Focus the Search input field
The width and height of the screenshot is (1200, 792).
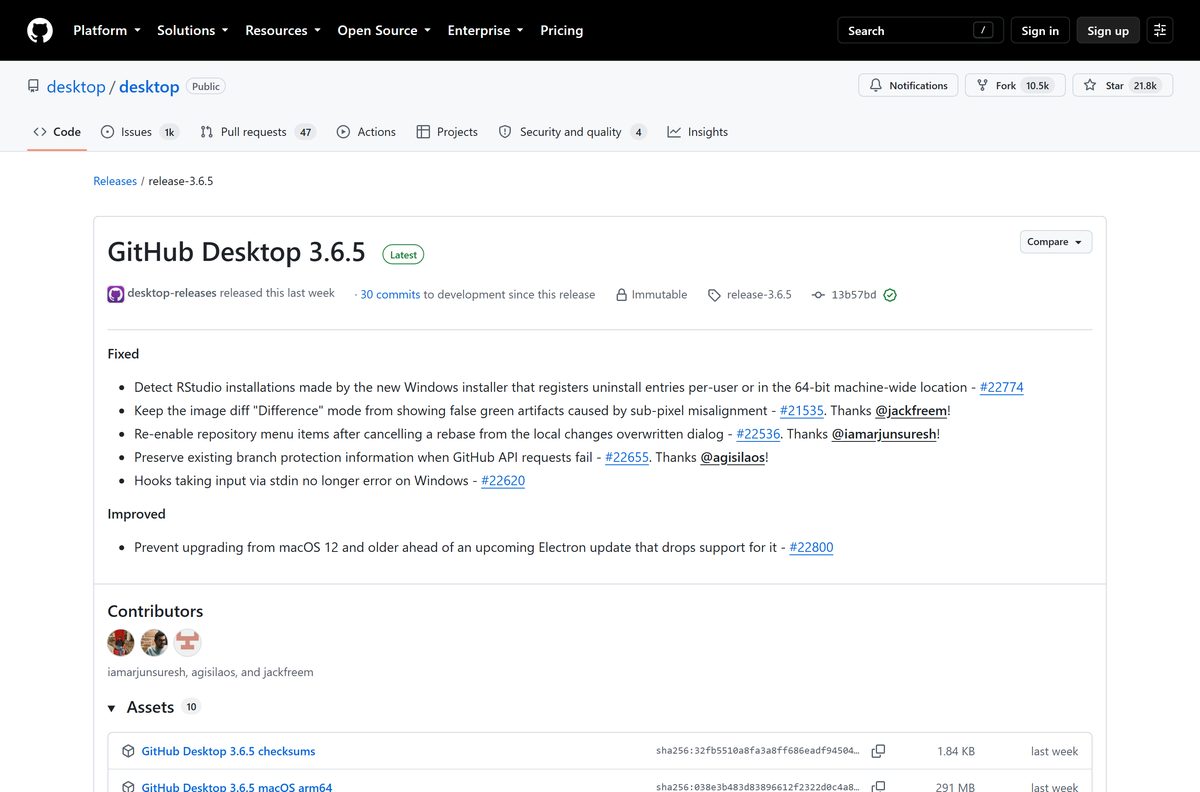pos(920,30)
